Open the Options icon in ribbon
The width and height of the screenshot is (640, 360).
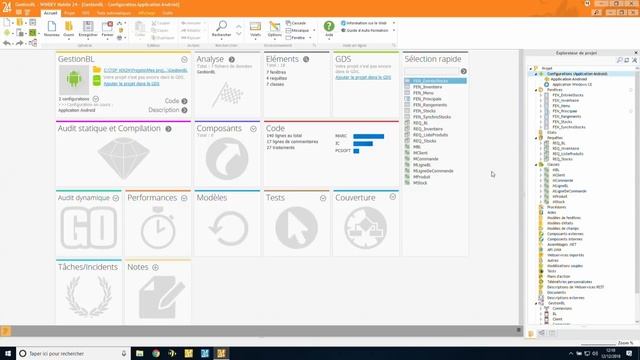[275, 27]
